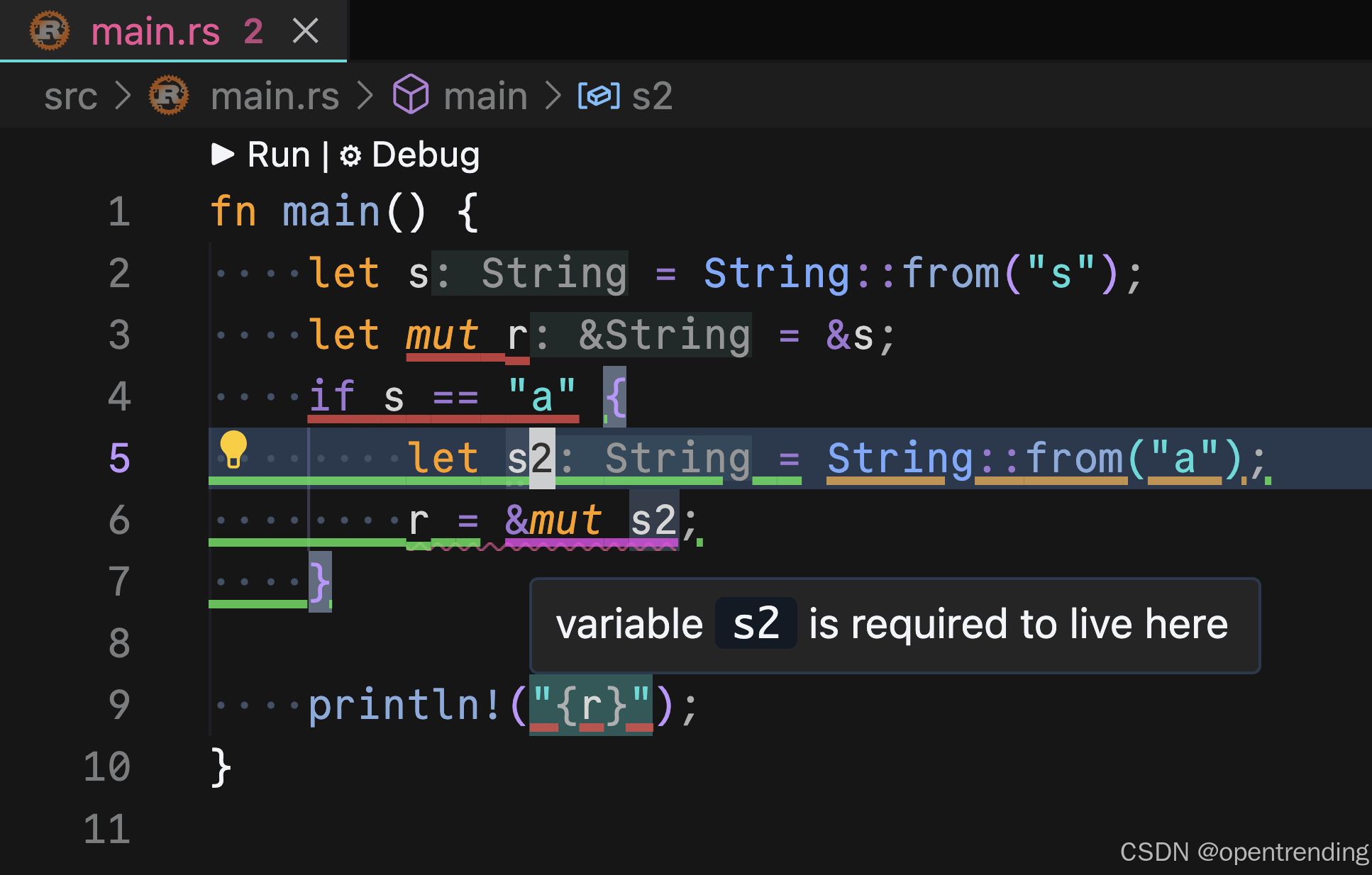Image resolution: width=1372 pixels, height=875 pixels.
Task: Select the main.rs editor tab
Action: coord(155,32)
